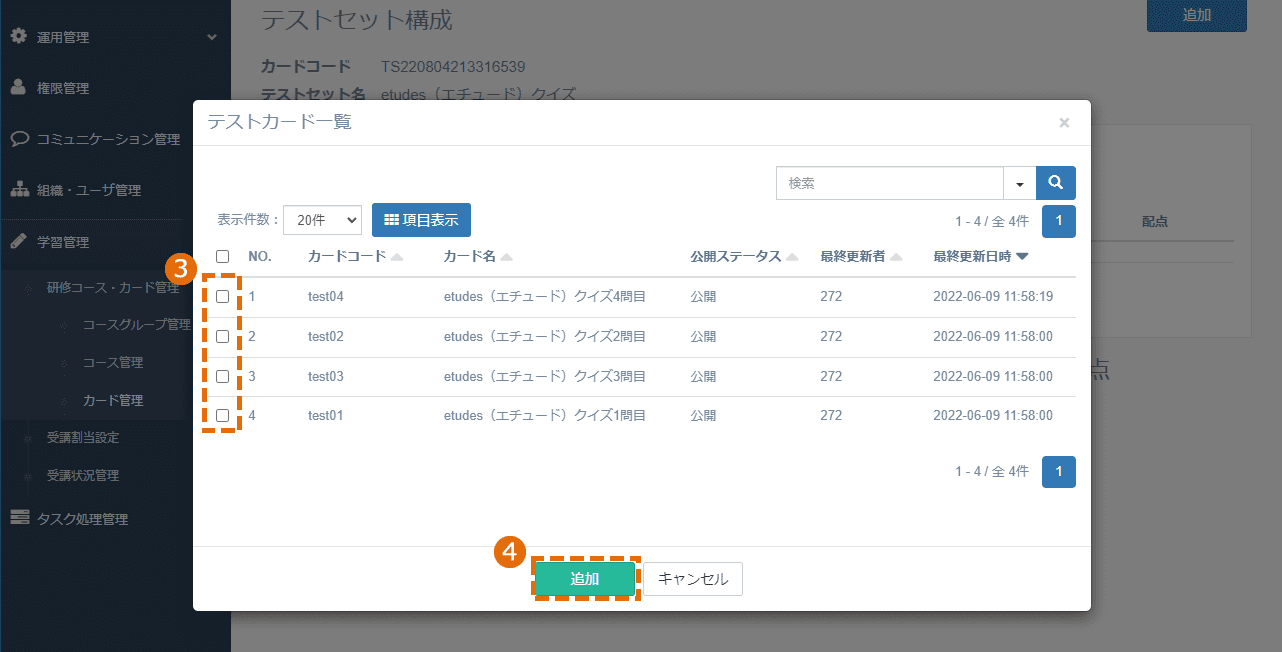Screen dimensions: 1282x652
Task: Toggle the select-all checkbox in table header
Action: tap(222, 256)
